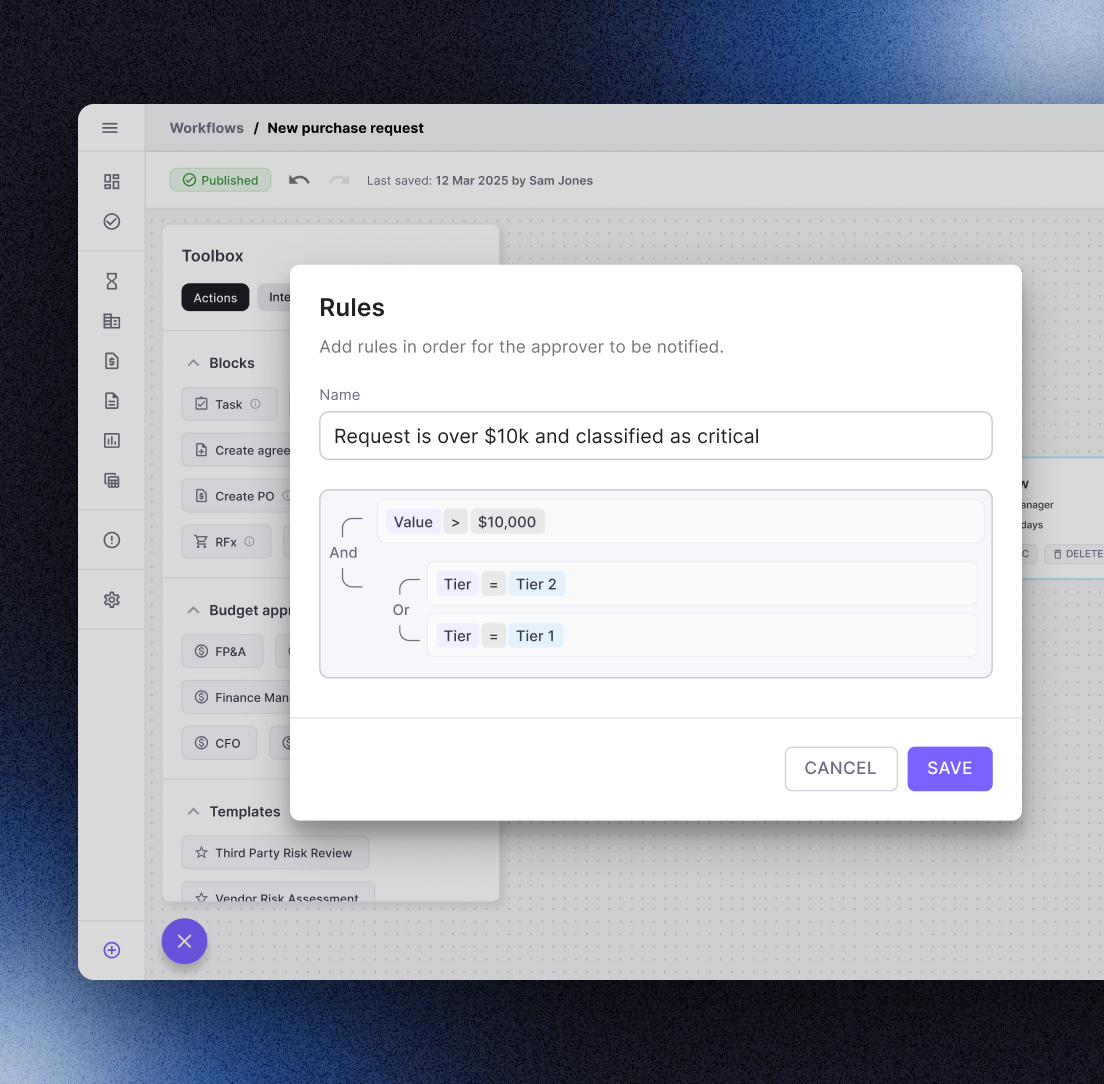
Task: Open the dashboard grid icon in sidebar
Action: (111, 182)
